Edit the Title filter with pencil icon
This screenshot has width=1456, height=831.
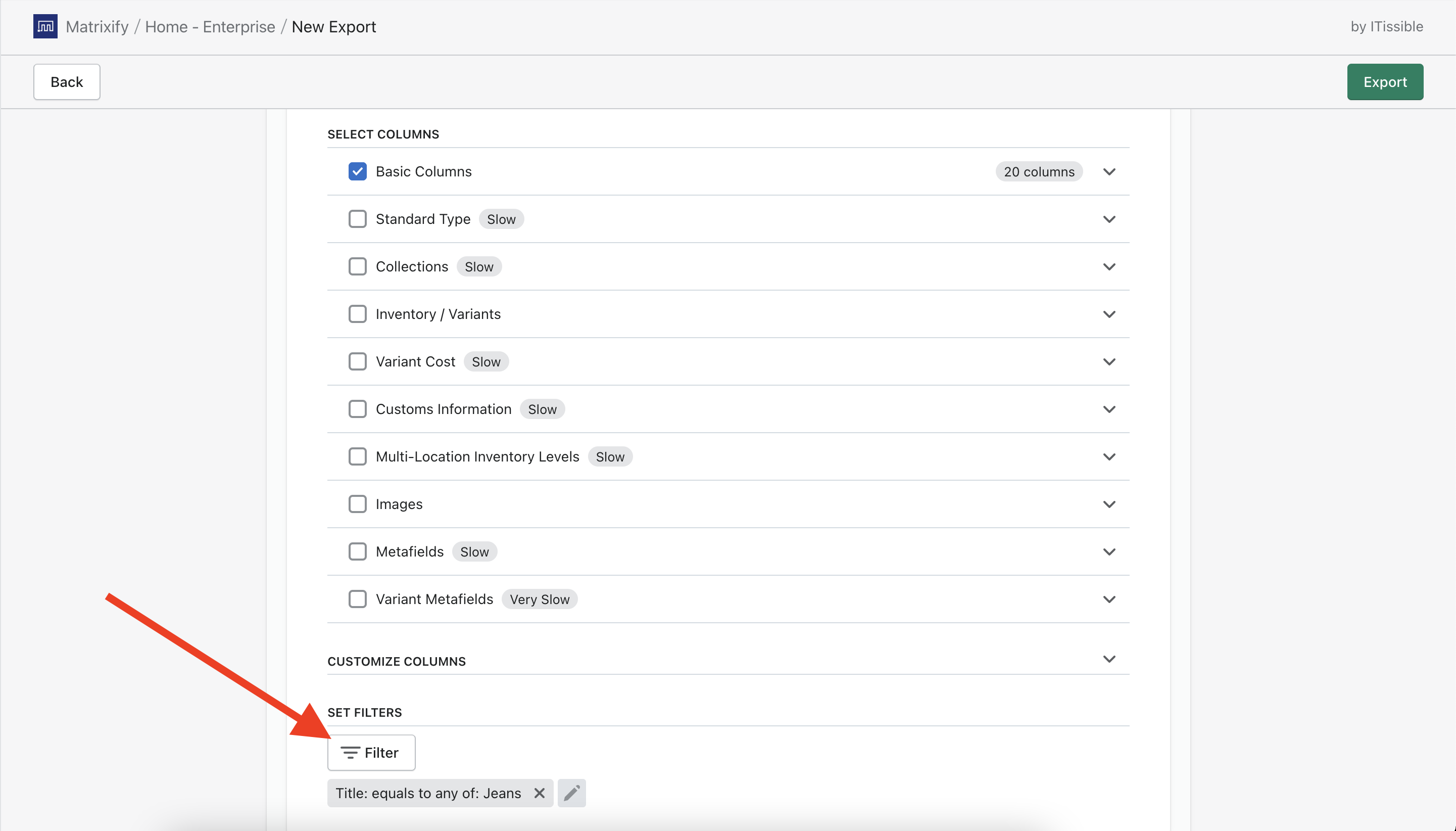pos(571,793)
